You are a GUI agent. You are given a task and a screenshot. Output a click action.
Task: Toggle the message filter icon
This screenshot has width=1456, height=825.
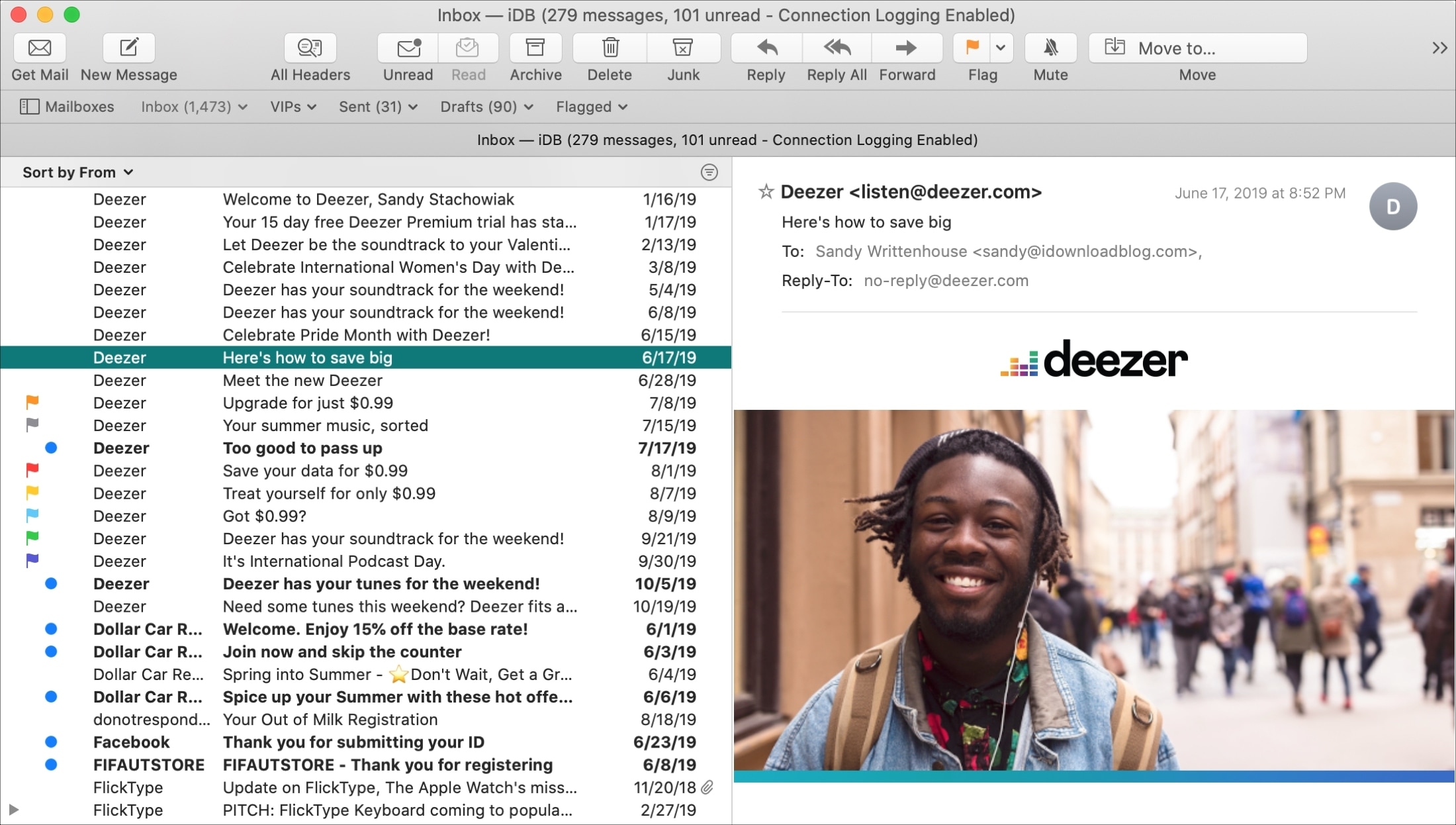point(709,172)
